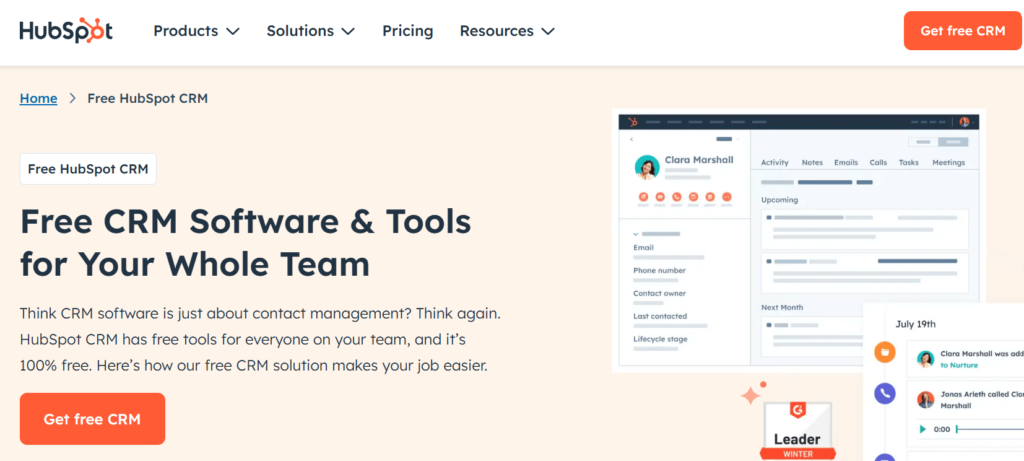Click the Free CRM Software & Tools heading
The image size is (1024, 461).
[x=246, y=243]
